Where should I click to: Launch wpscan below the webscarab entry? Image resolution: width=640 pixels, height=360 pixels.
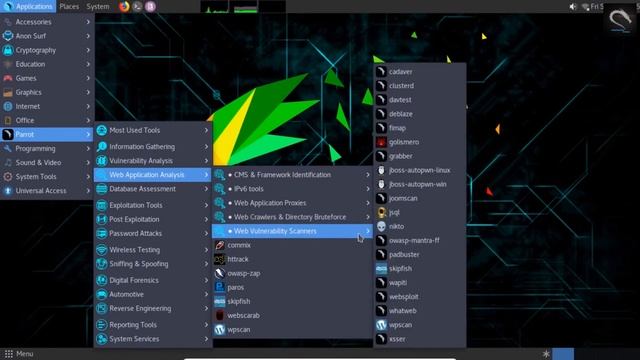[292, 329]
